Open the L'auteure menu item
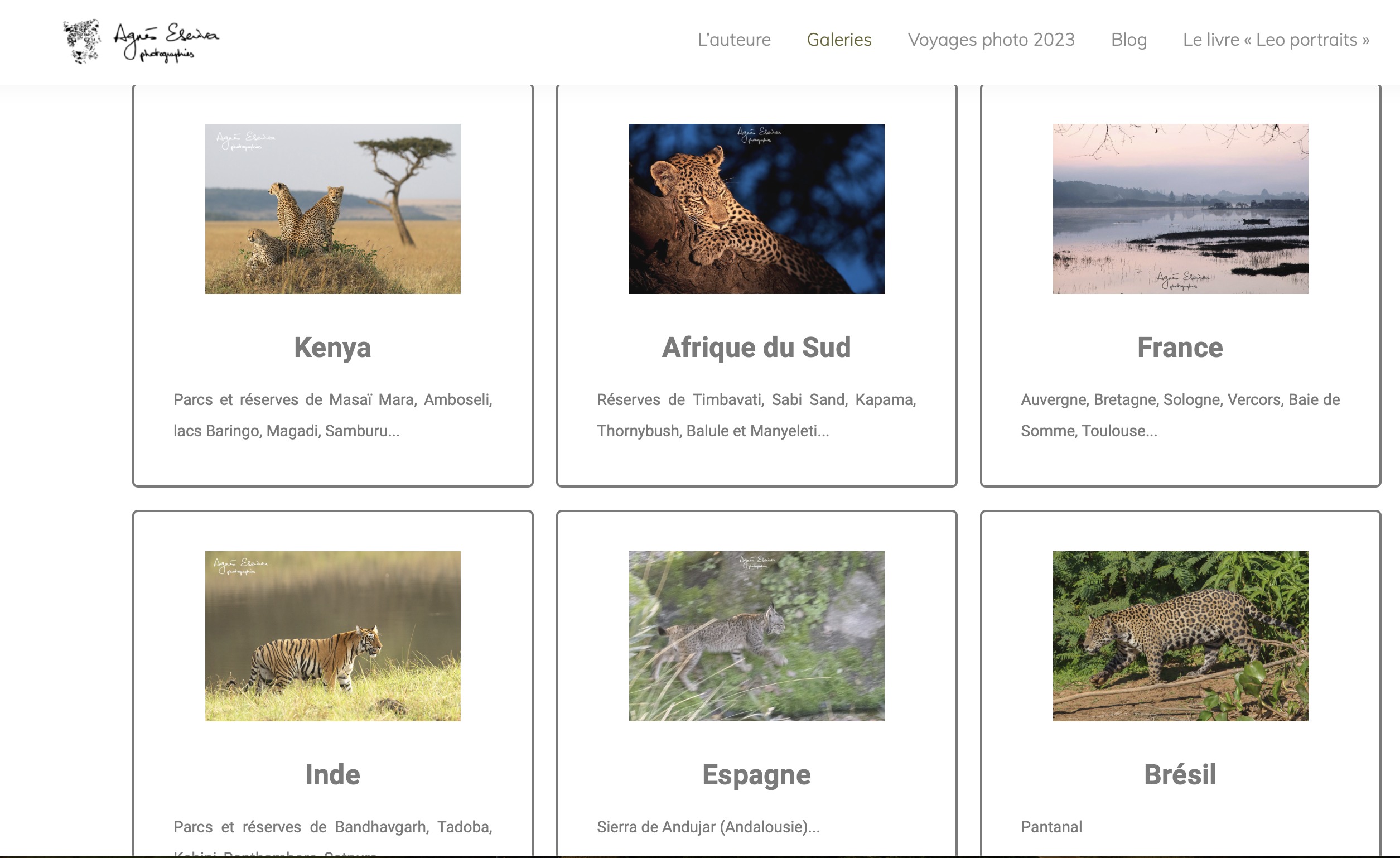 [x=734, y=40]
